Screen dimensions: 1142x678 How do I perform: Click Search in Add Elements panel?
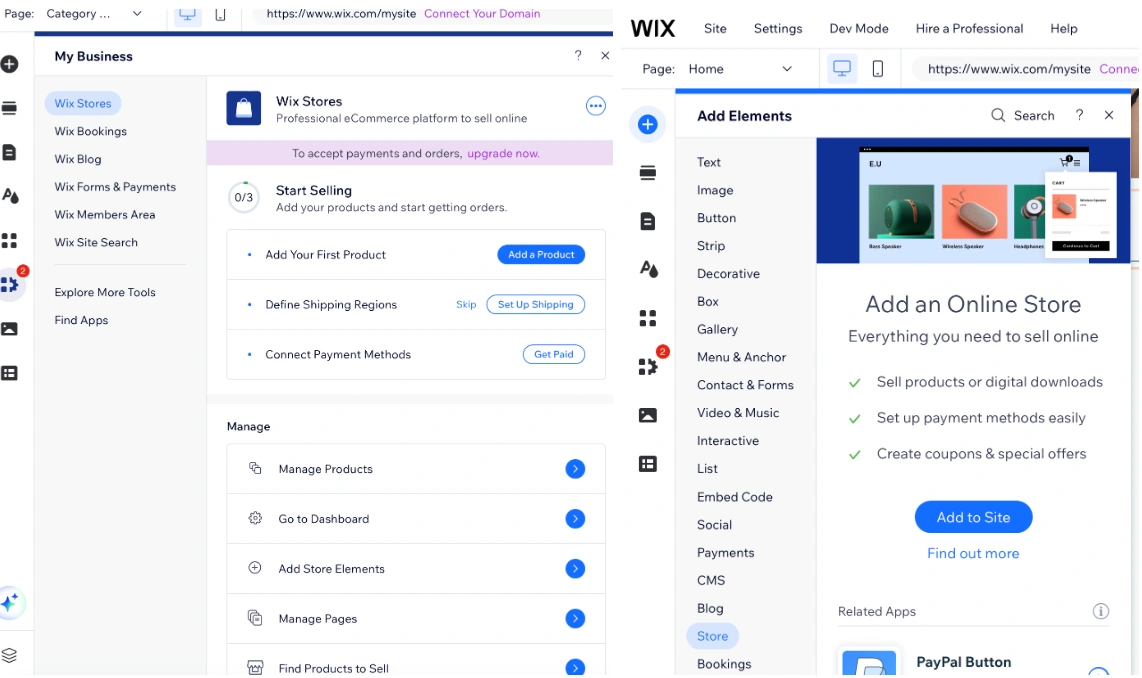point(1023,116)
